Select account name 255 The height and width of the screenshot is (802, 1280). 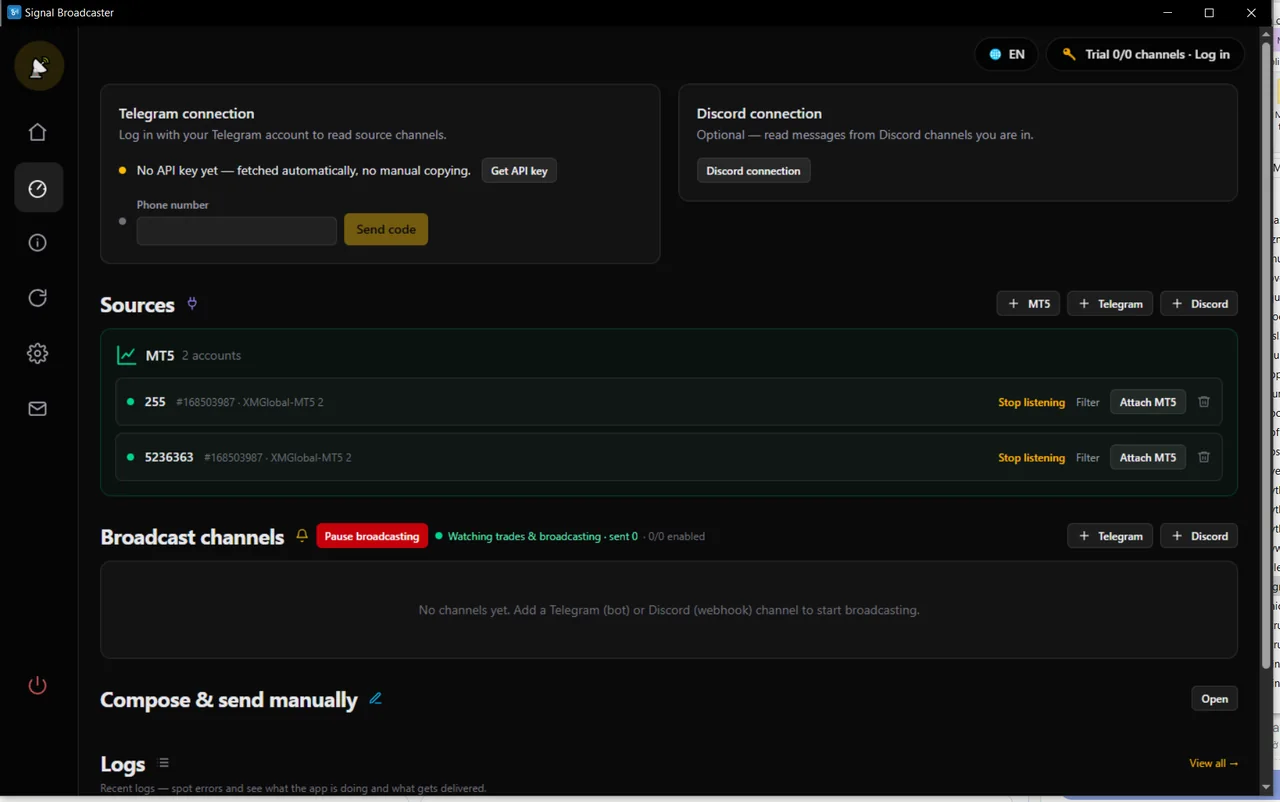click(155, 402)
